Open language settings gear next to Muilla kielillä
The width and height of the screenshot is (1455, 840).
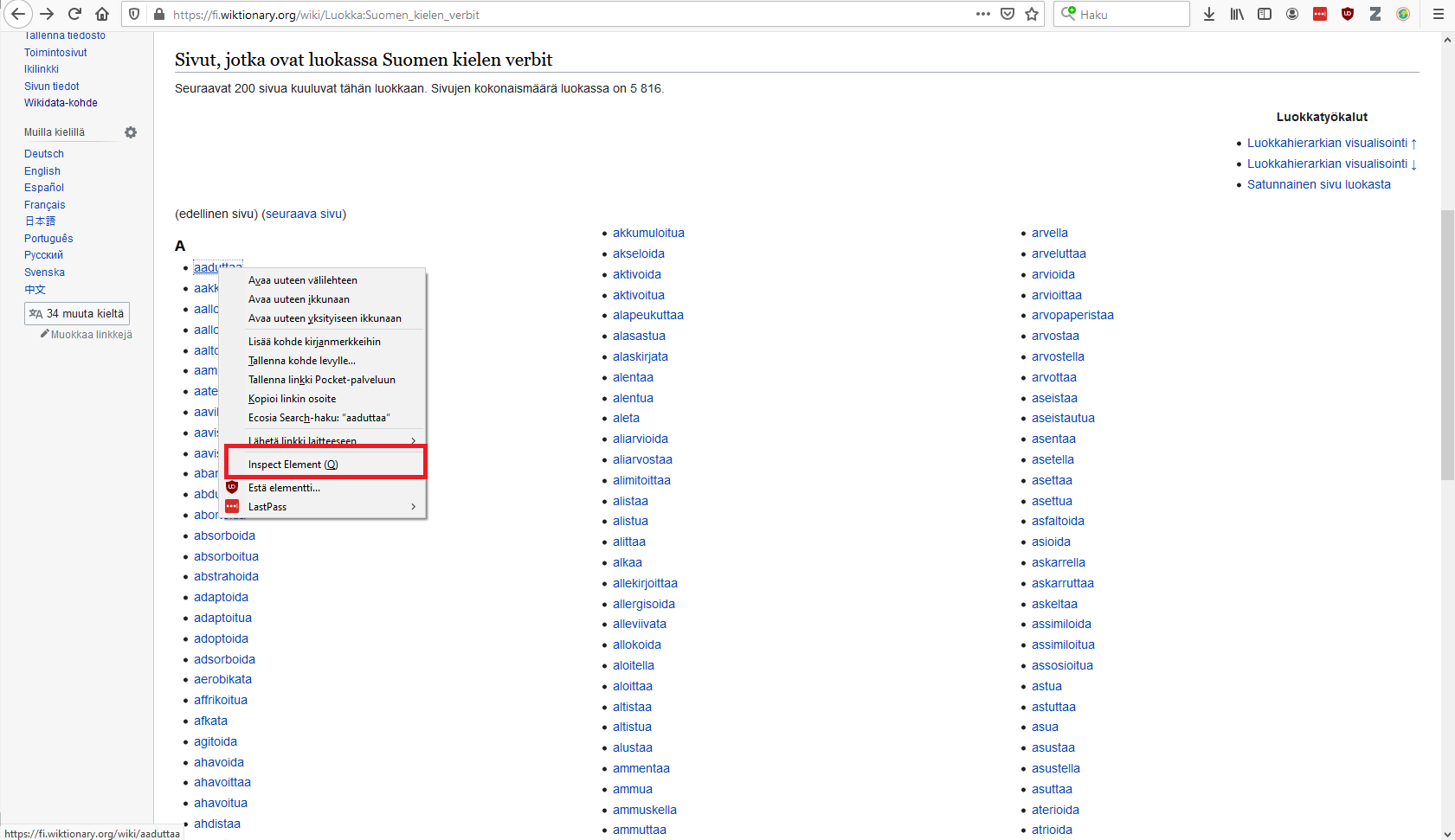[131, 132]
